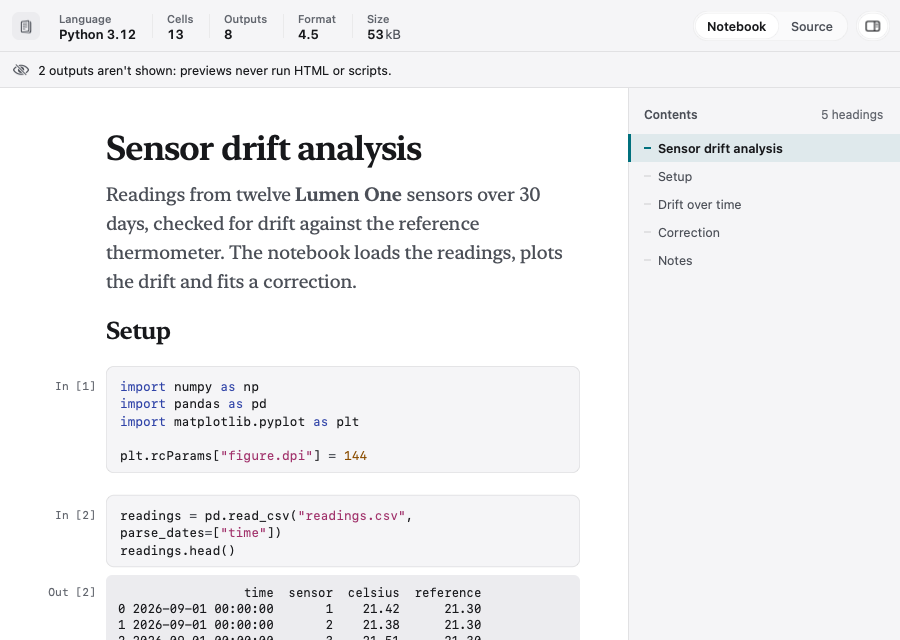Toggle the sidebar panel icon

coord(872,26)
